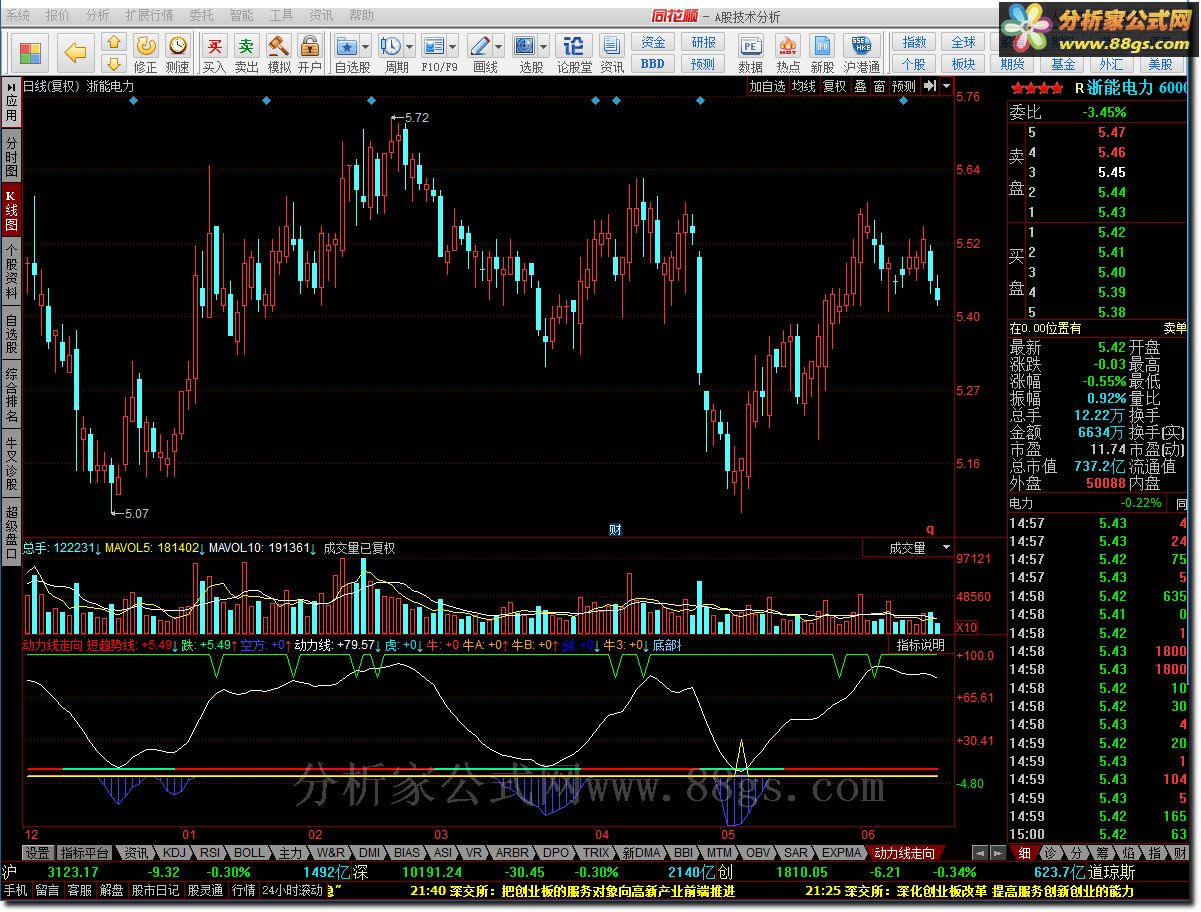Click the yellow down arrow icon

[114, 64]
